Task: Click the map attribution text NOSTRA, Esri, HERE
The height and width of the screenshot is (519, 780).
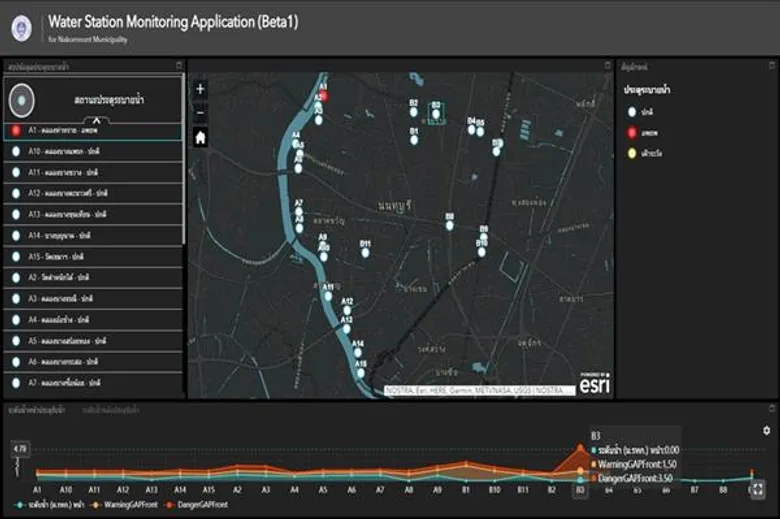Action: click(x=479, y=391)
